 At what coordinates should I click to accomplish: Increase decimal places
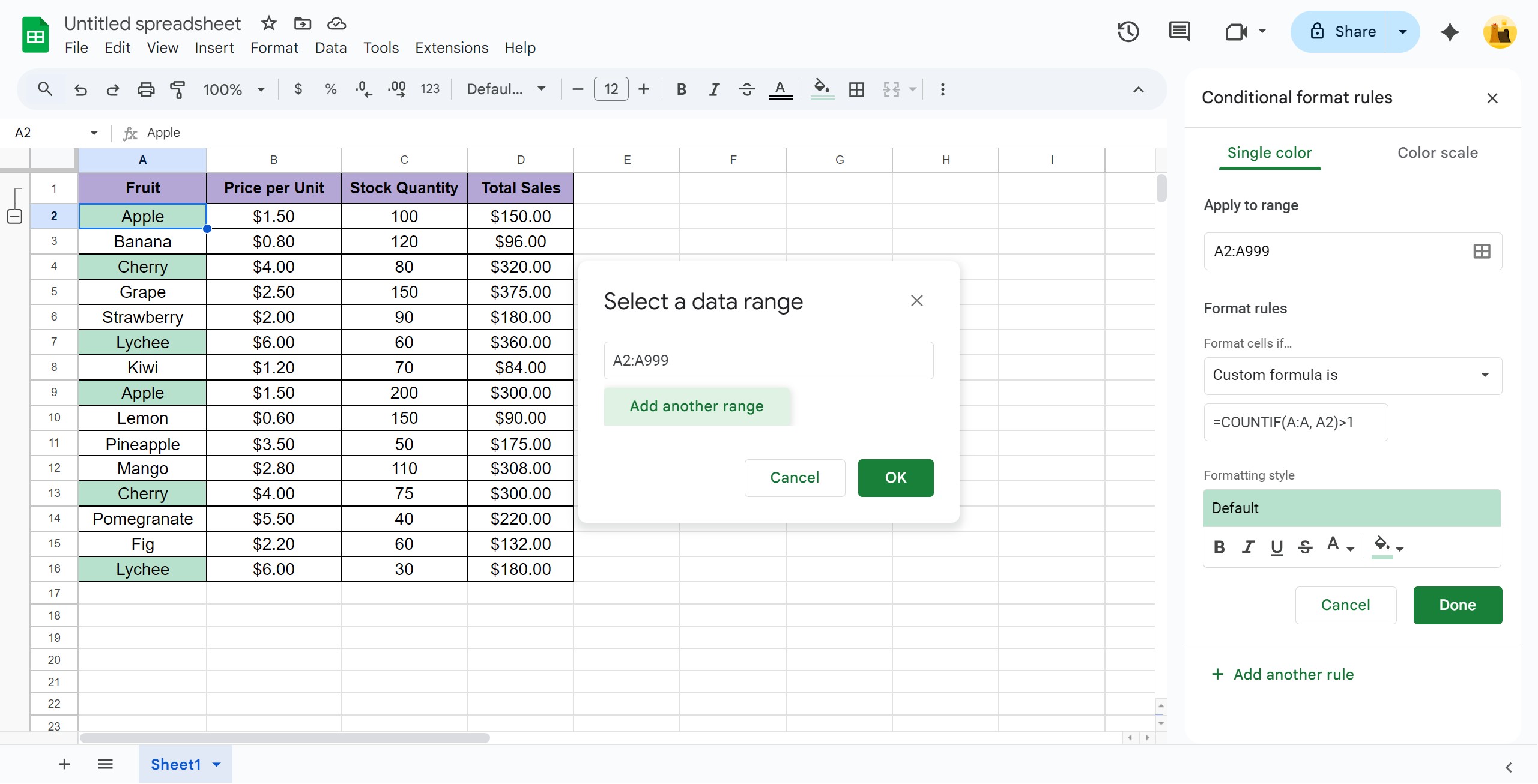coord(396,89)
